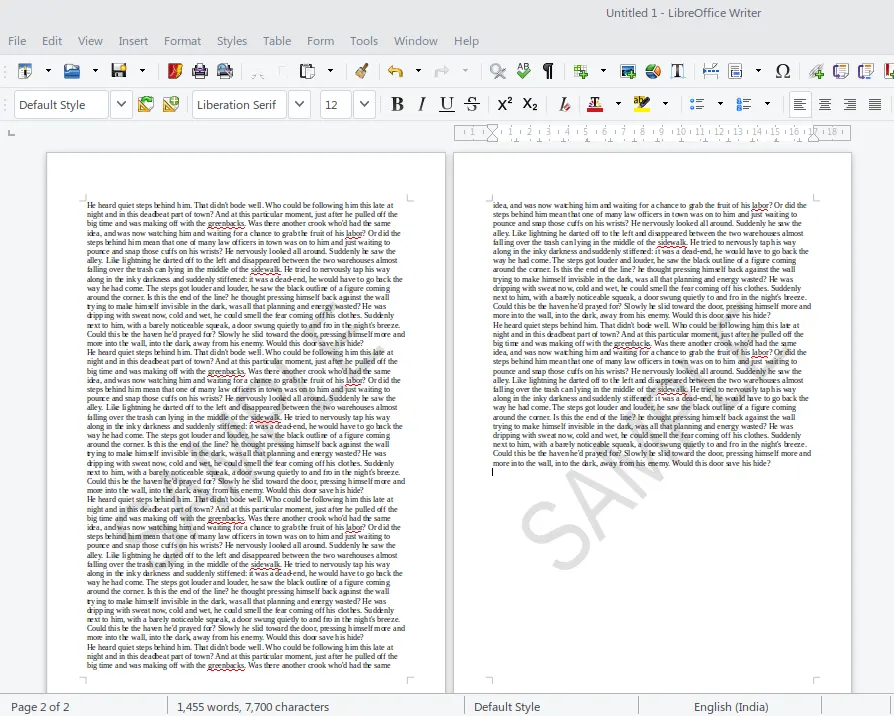Click word count in status bar
Screen dimensions: 894x716
tap(253, 707)
